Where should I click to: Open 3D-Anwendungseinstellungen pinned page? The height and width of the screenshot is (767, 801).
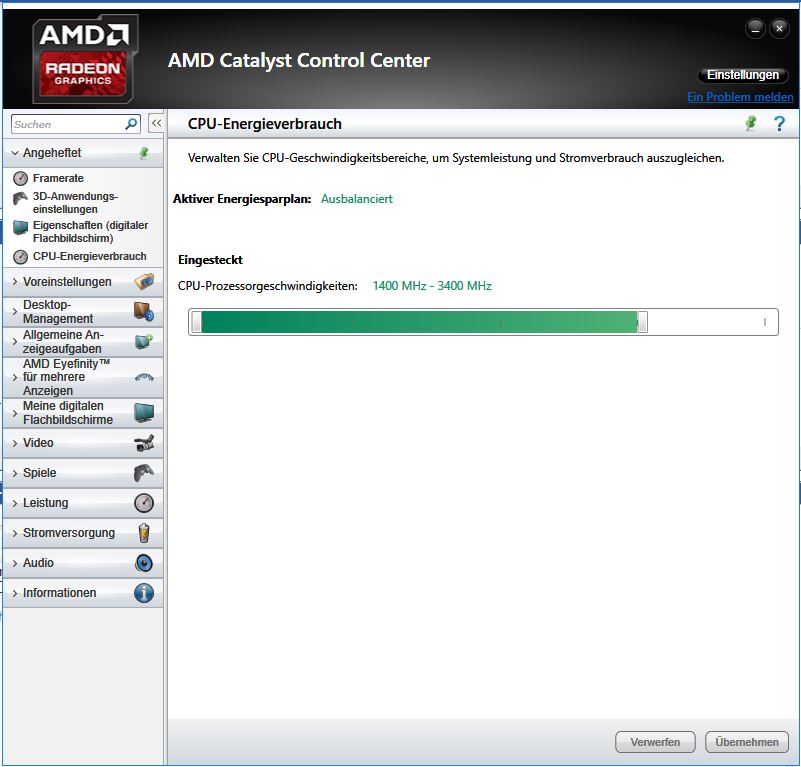click(75, 203)
